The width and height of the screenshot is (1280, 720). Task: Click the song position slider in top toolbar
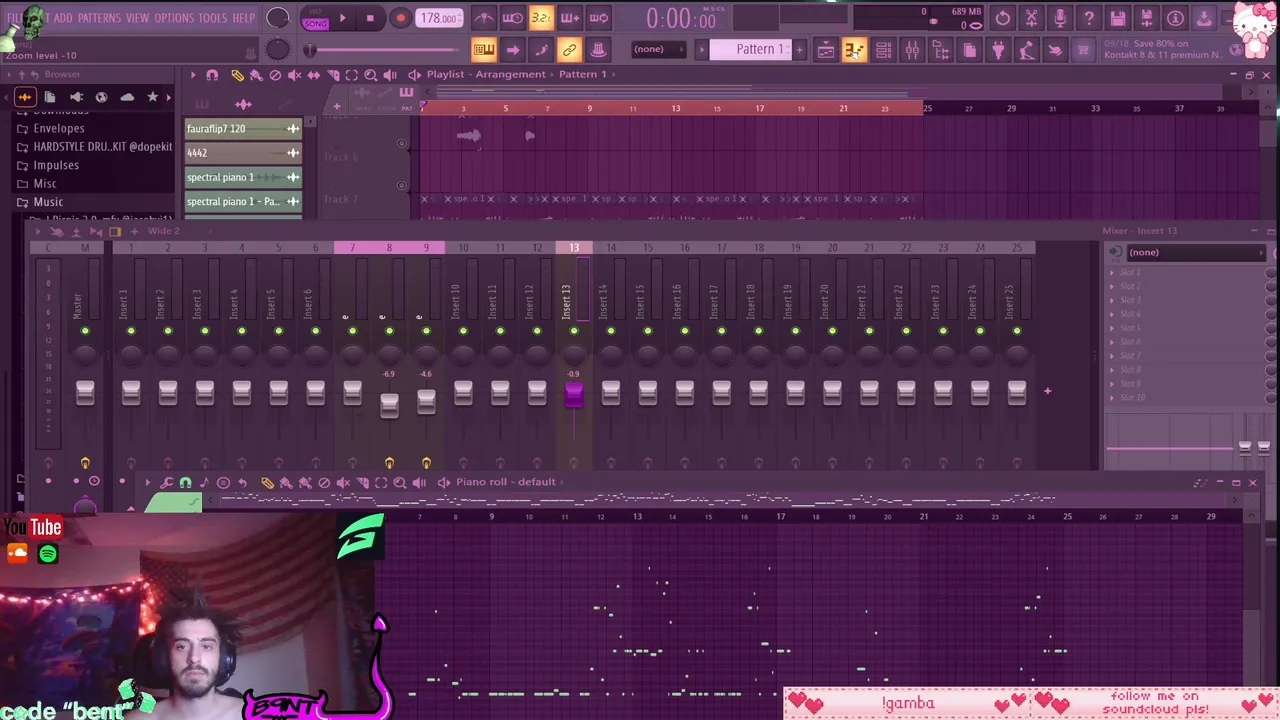click(385, 50)
